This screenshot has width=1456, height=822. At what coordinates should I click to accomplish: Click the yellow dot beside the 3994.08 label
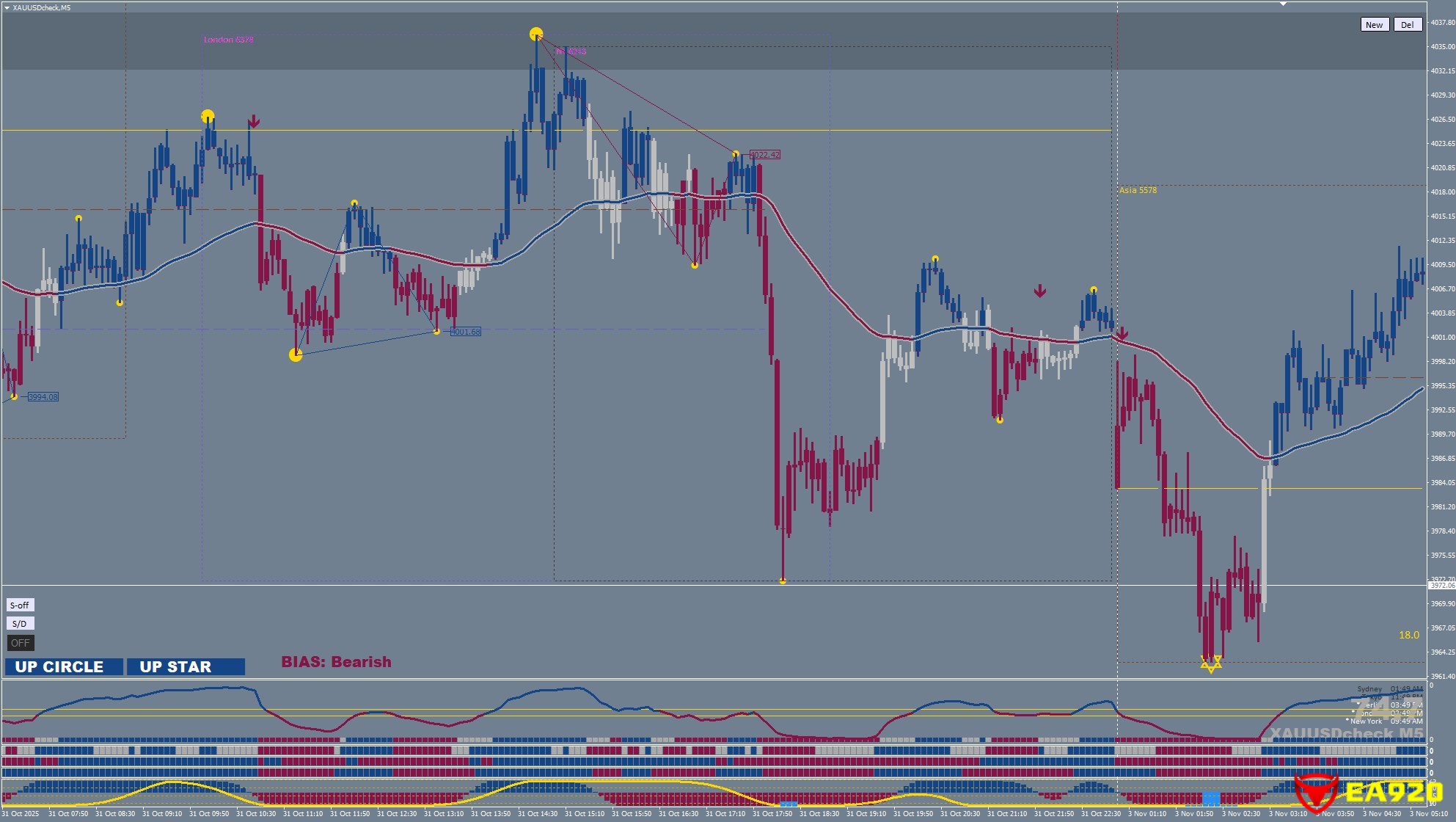pyautogui.click(x=14, y=397)
